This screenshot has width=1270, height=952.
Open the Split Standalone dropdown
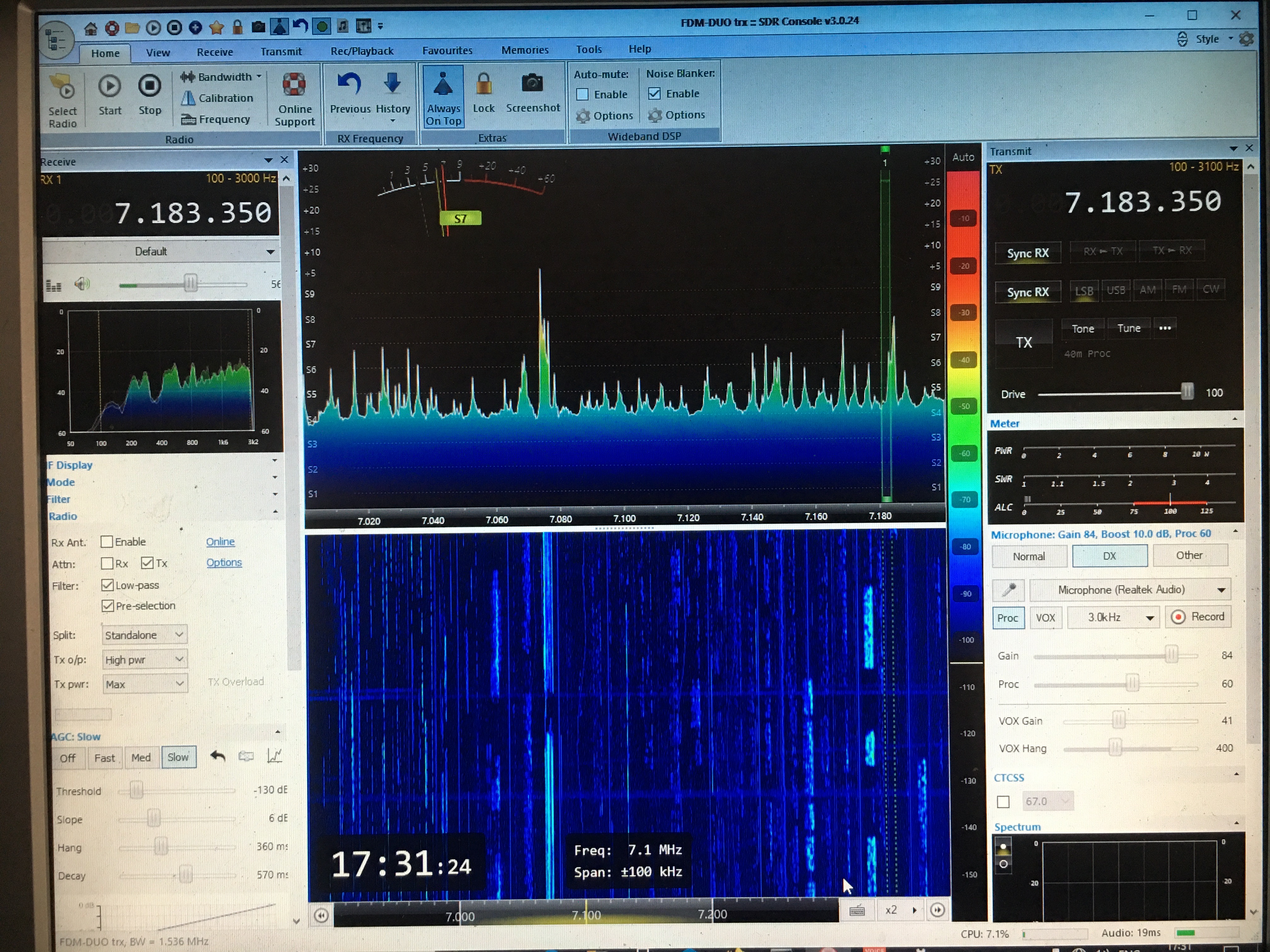click(145, 635)
